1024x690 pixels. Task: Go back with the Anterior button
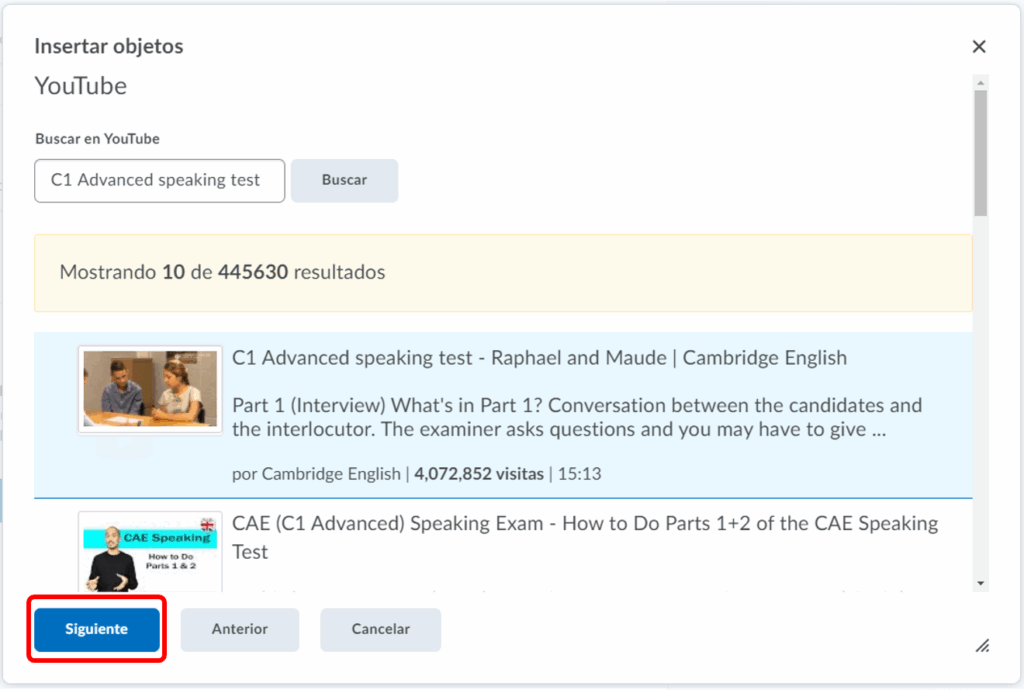(x=240, y=629)
